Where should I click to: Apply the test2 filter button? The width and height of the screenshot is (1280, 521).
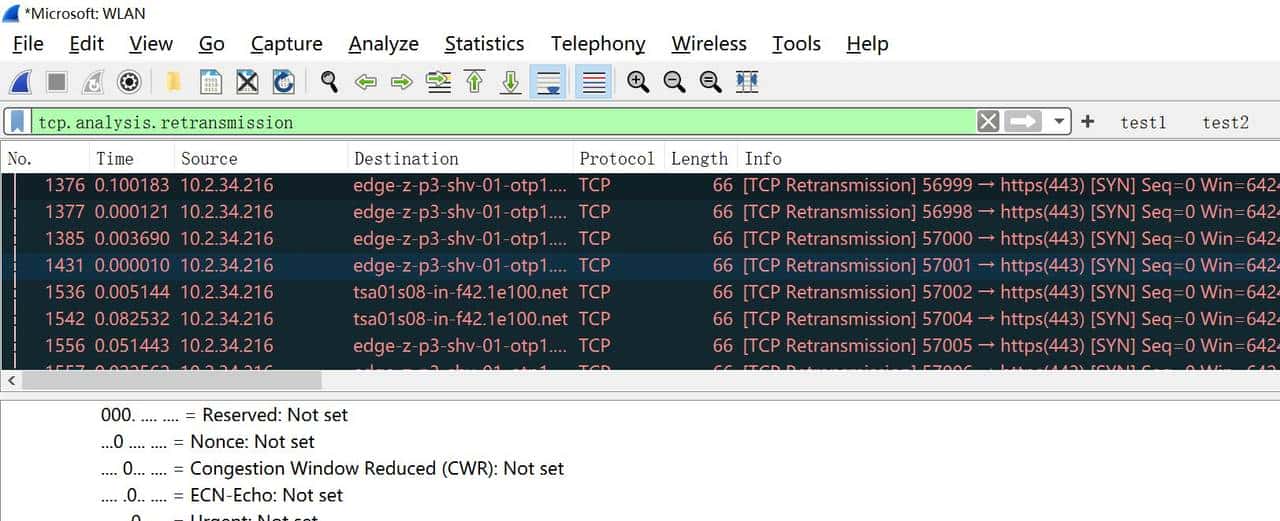(1225, 122)
